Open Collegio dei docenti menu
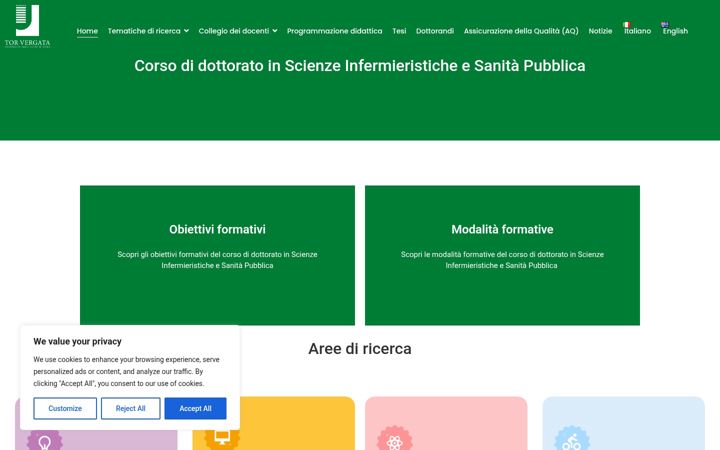The width and height of the screenshot is (720, 450). point(234,31)
